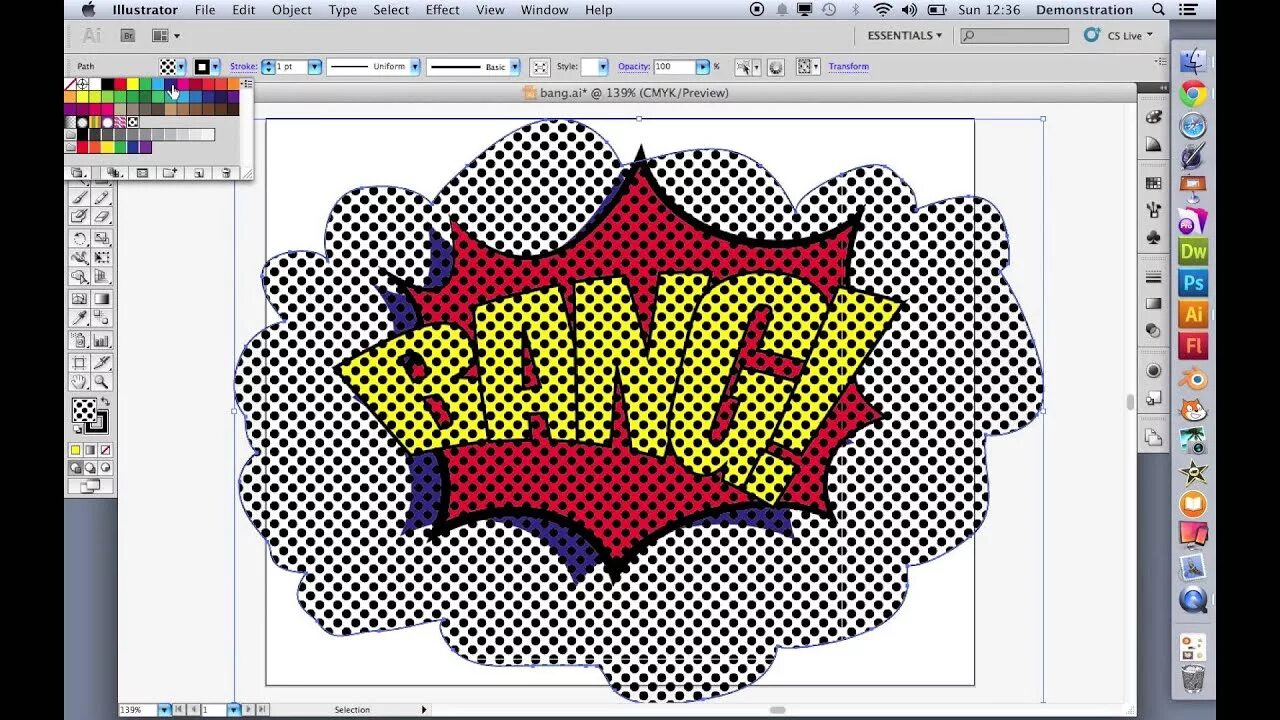The height and width of the screenshot is (720, 1280).
Task: Open the ESSENTIALS workspace switcher
Action: (x=905, y=35)
